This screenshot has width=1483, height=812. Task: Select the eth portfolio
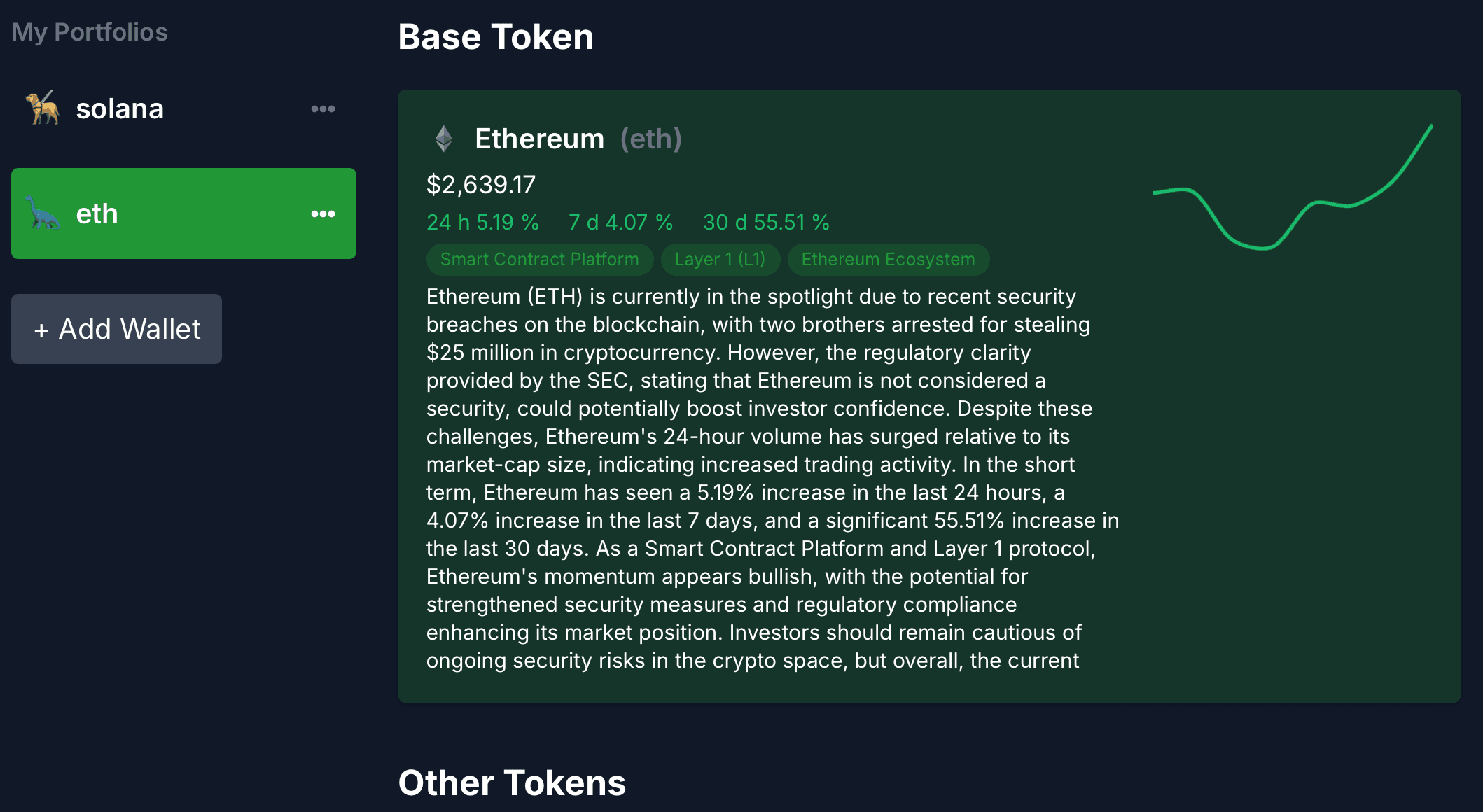coord(183,213)
